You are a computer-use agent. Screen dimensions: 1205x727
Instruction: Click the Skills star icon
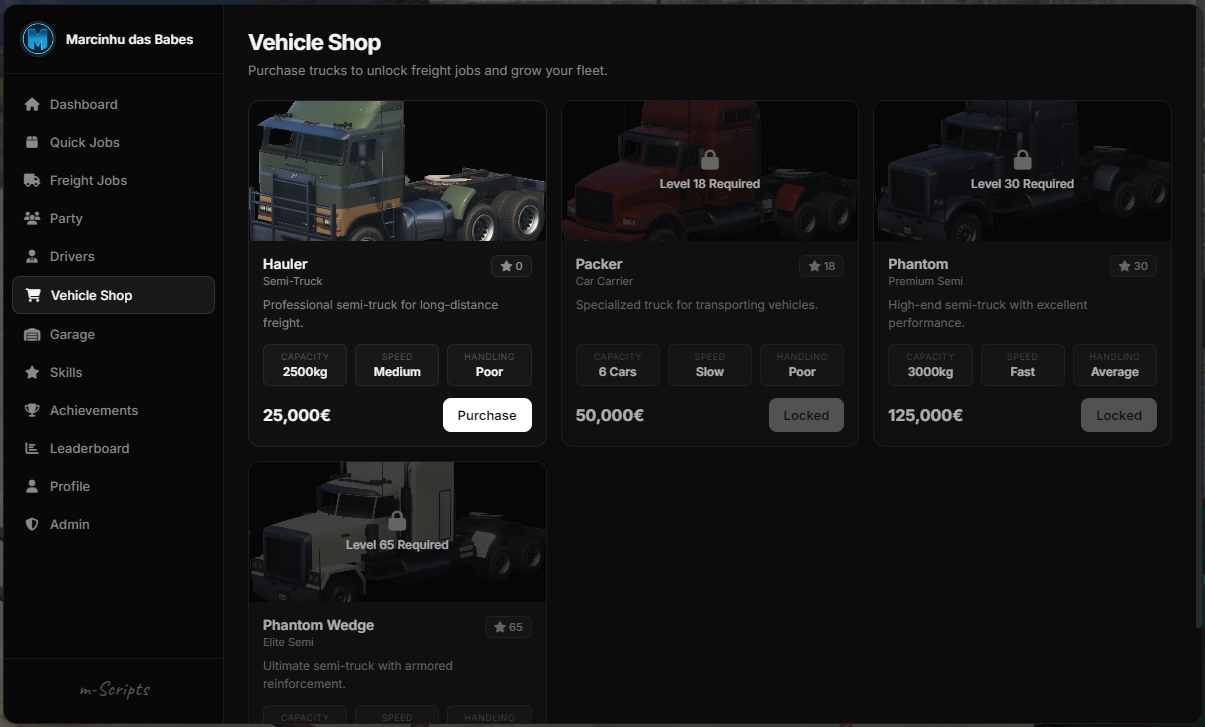pos(32,373)
